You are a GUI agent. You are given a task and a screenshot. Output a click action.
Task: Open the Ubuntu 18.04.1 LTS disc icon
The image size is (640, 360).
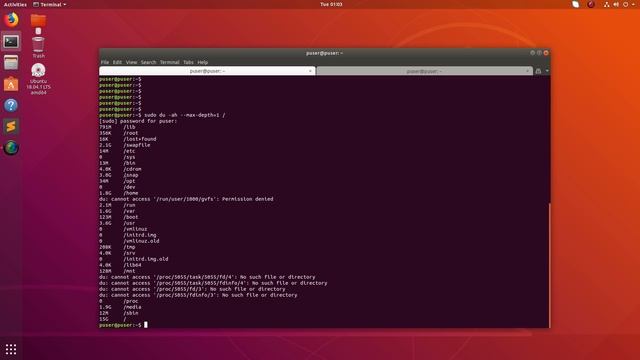coord(38,79)
